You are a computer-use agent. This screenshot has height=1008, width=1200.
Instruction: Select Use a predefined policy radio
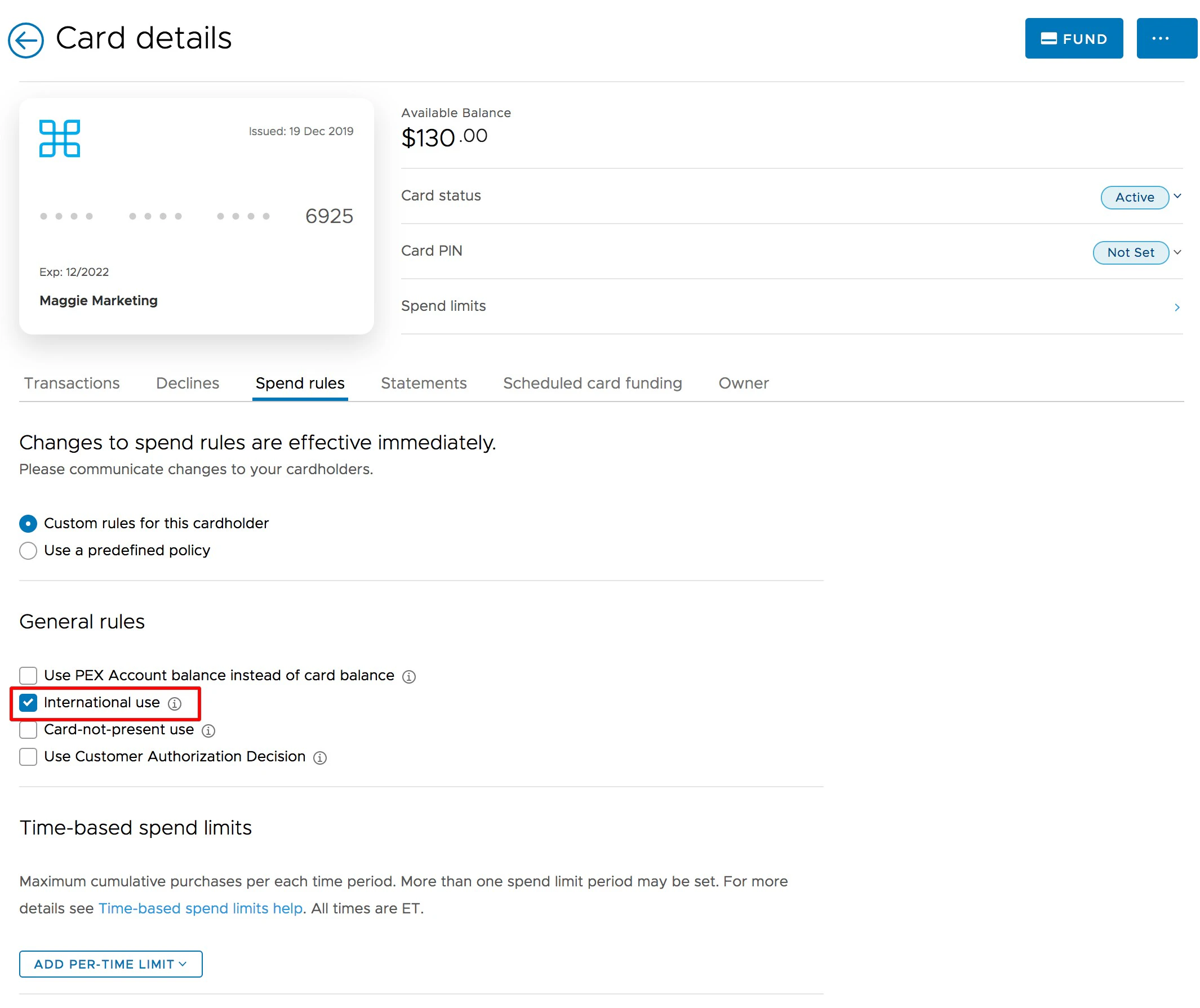(x=28, y=551)
